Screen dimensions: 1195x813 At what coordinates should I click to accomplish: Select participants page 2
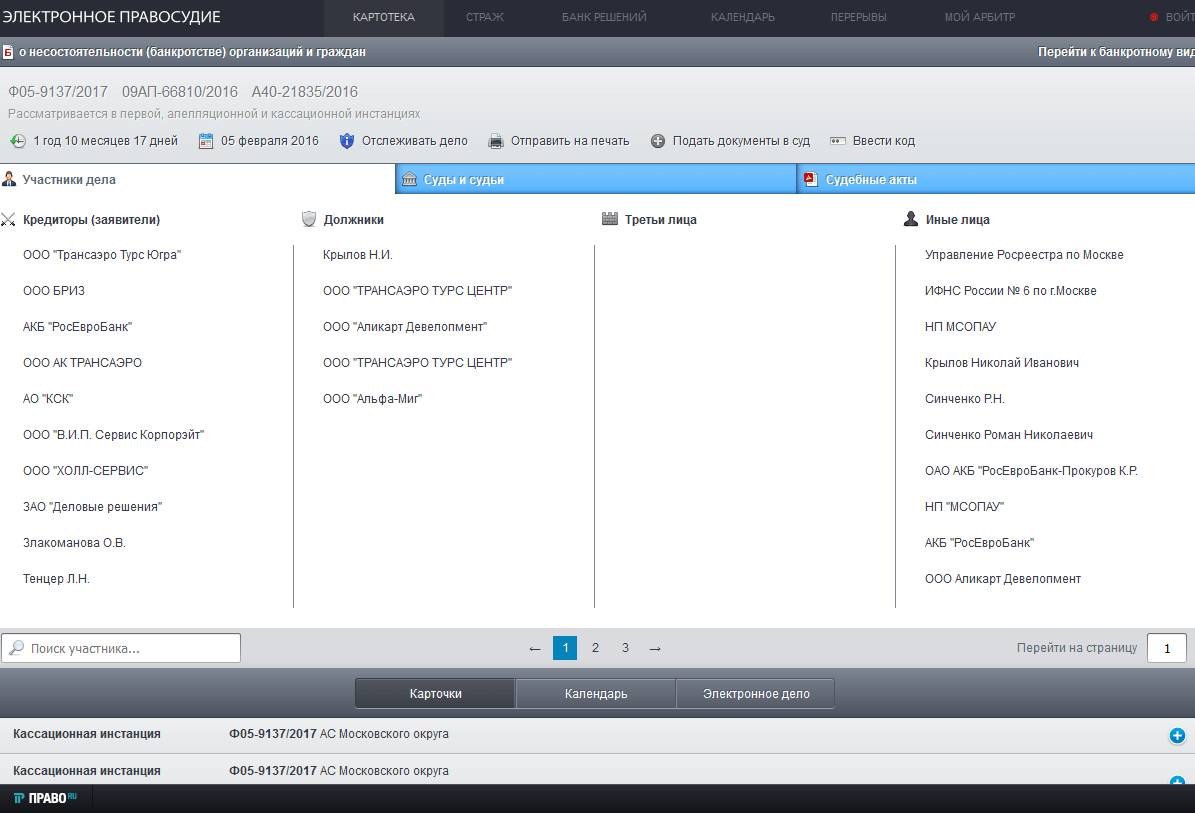[595, 648]
